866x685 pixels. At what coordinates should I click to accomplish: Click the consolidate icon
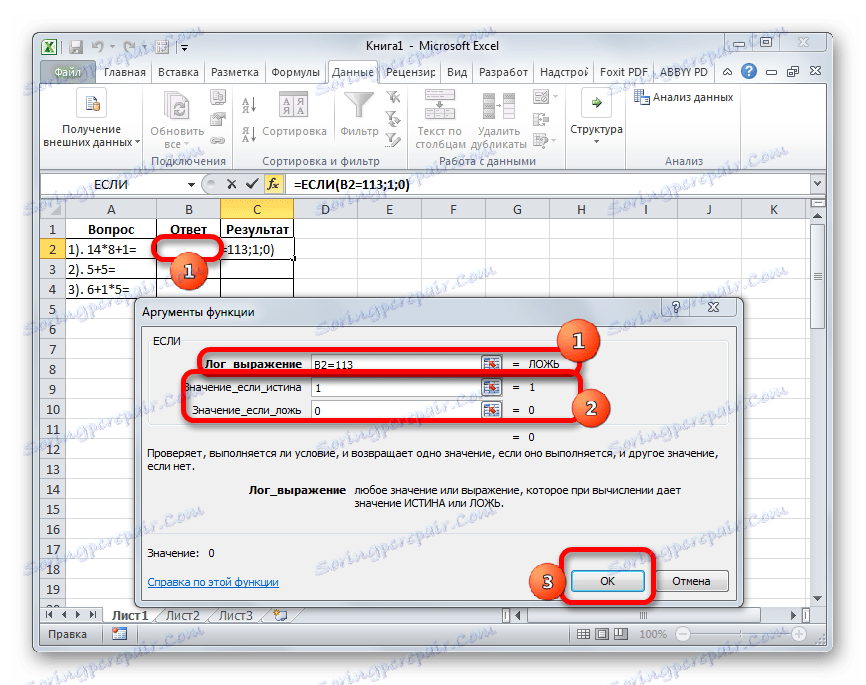click(541, 119)
